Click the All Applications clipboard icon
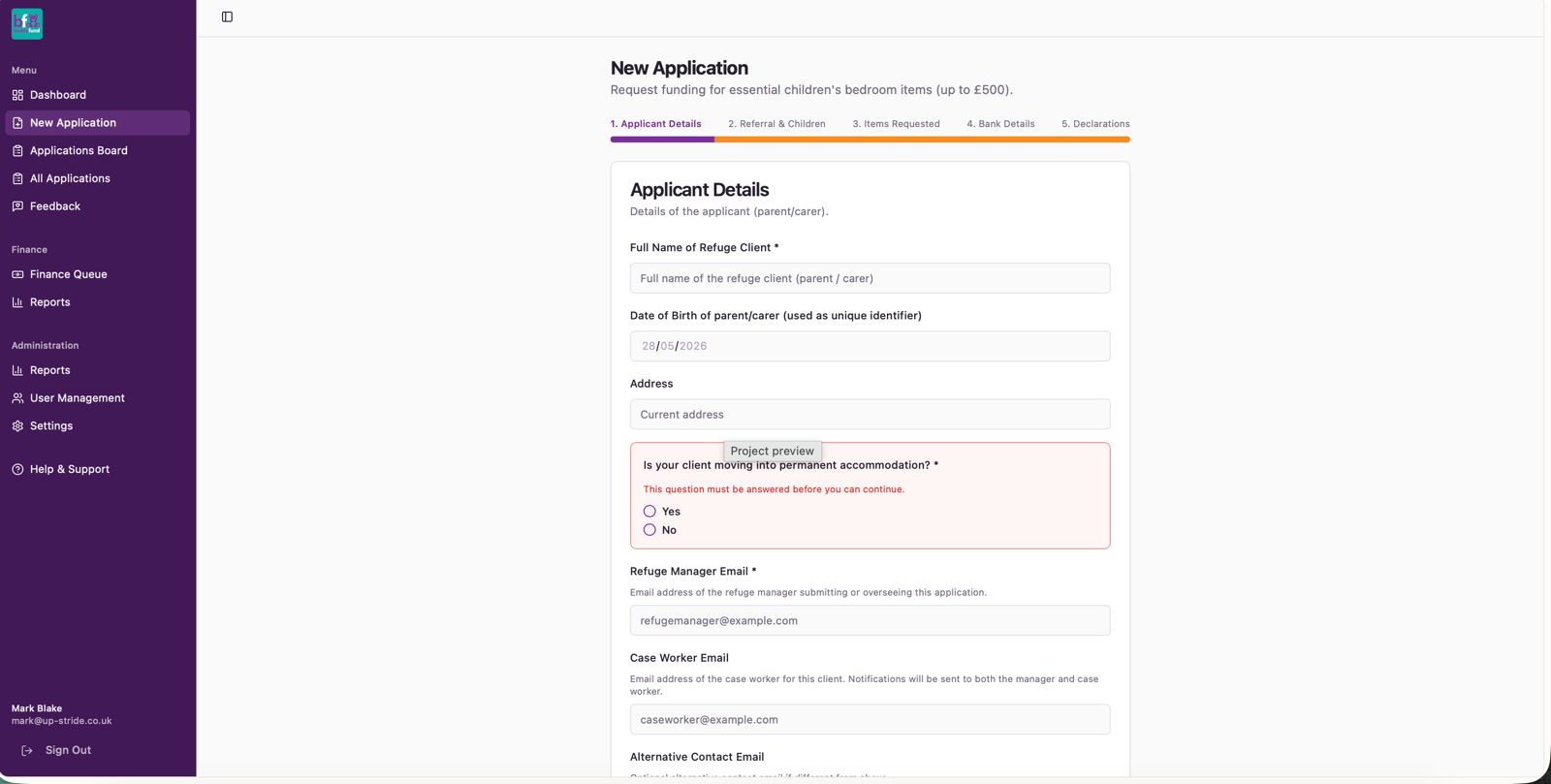1551x784 pixels. click(x=17, y=178)
